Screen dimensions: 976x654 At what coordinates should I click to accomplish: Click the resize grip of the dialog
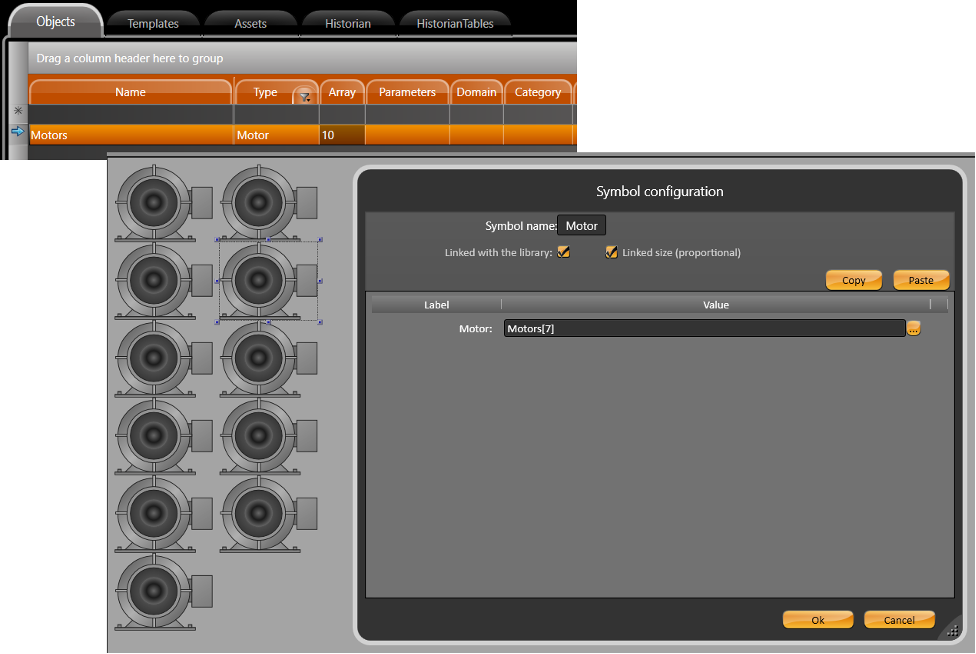[x=953, y=629]
